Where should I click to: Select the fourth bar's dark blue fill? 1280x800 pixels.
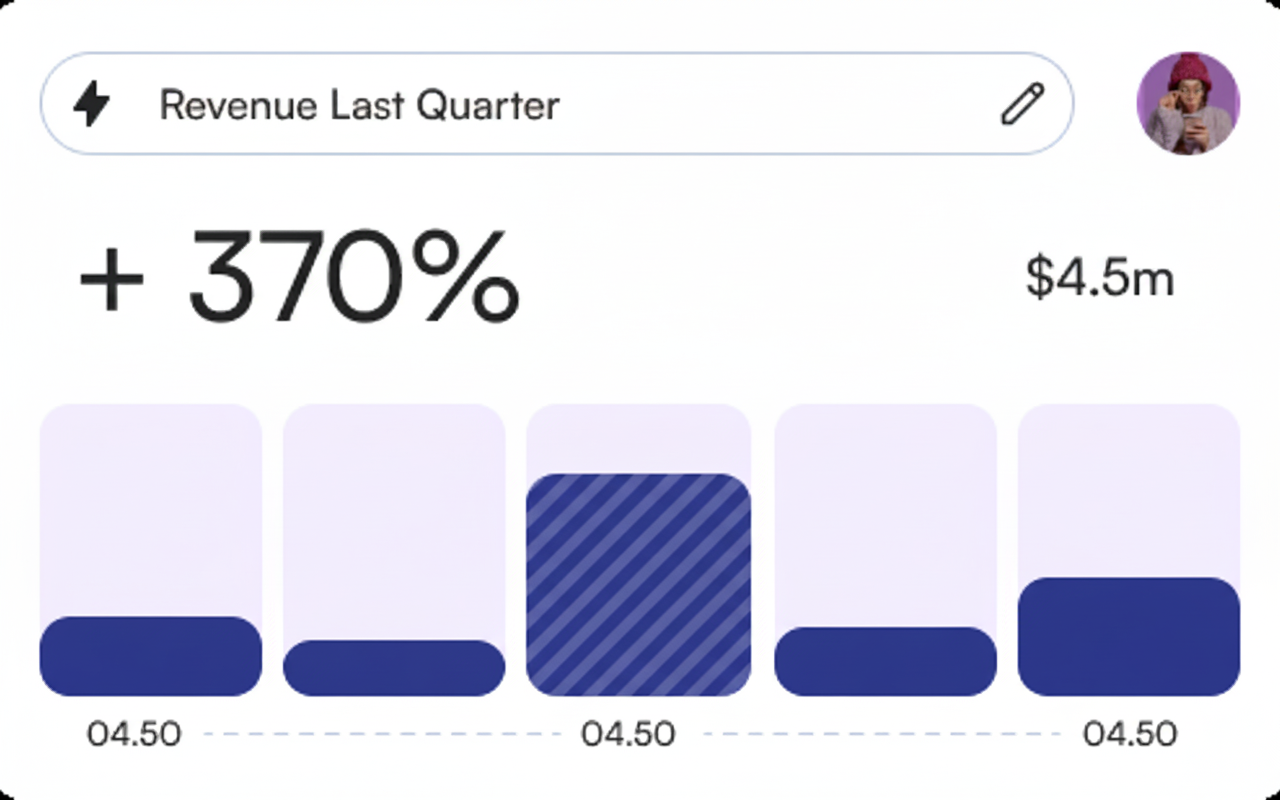tap(885, 661)
